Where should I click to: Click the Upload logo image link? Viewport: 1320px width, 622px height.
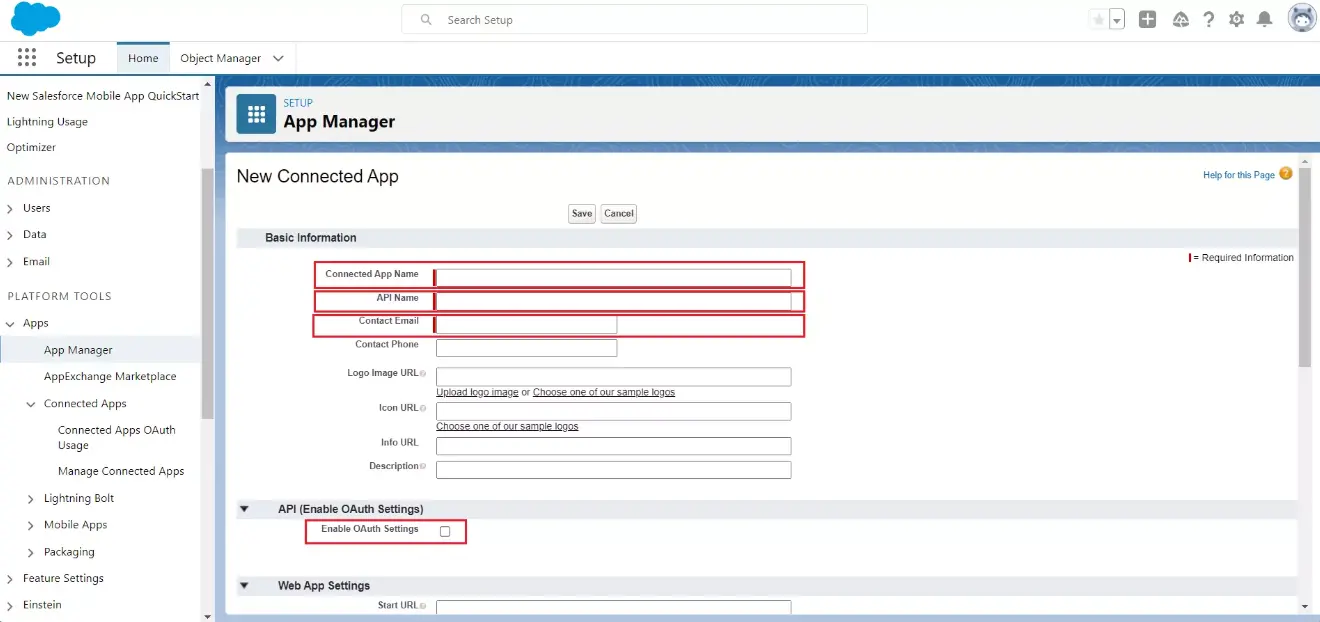coord(477,392)
